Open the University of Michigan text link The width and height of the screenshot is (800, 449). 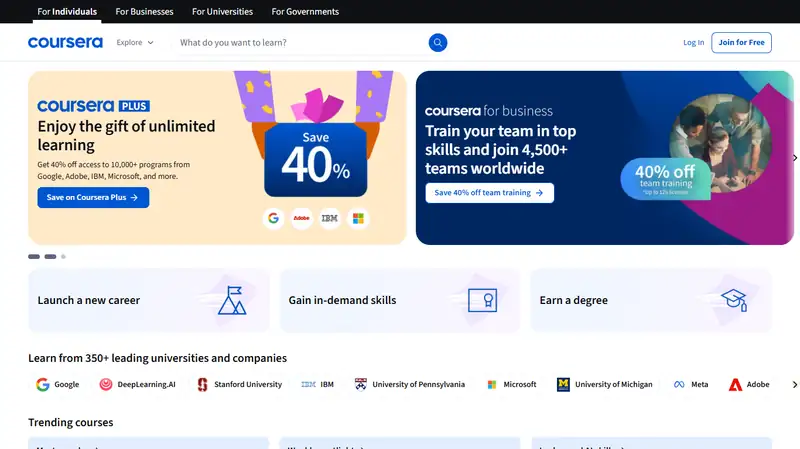coord(614,384)
